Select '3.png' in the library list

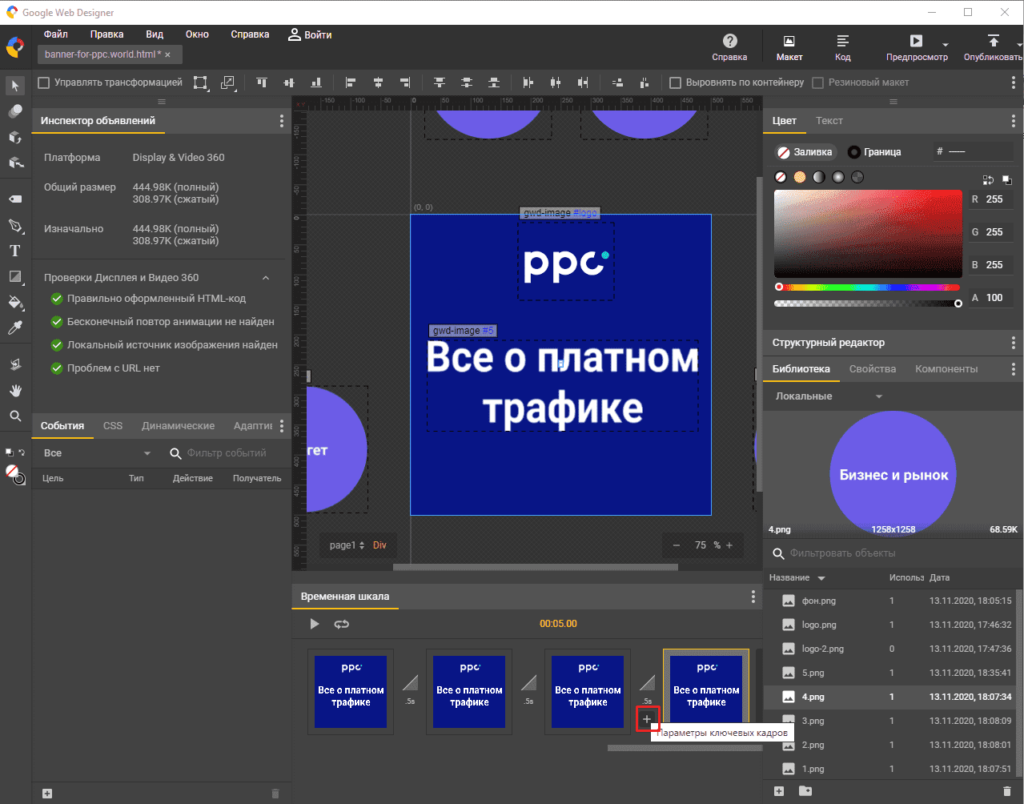click(x=814, y=720)
